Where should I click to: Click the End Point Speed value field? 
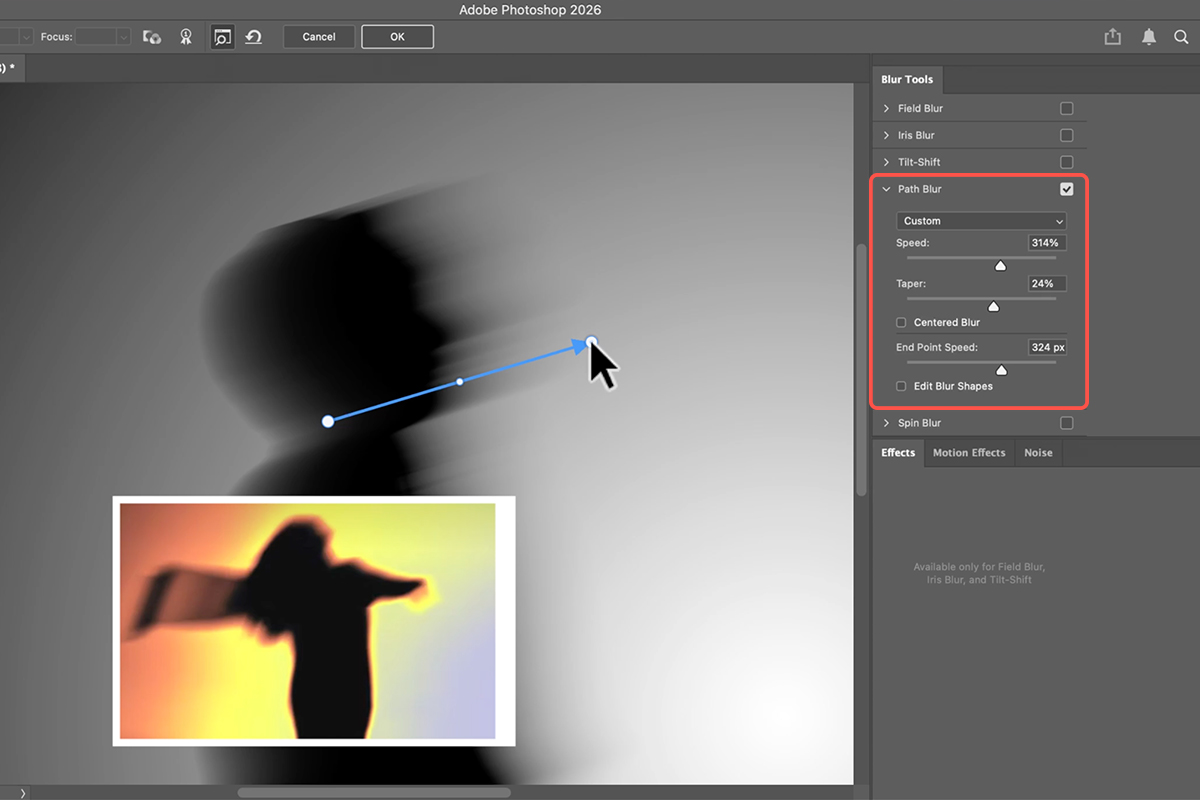[x=1047, y=348]
